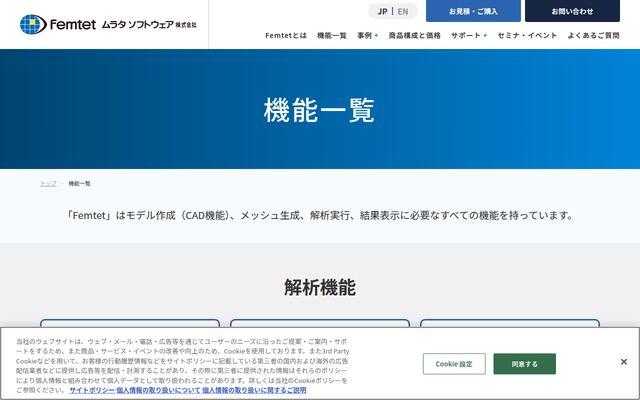
Task: Expand the 事例 menu
Action: tap(367, 36)
